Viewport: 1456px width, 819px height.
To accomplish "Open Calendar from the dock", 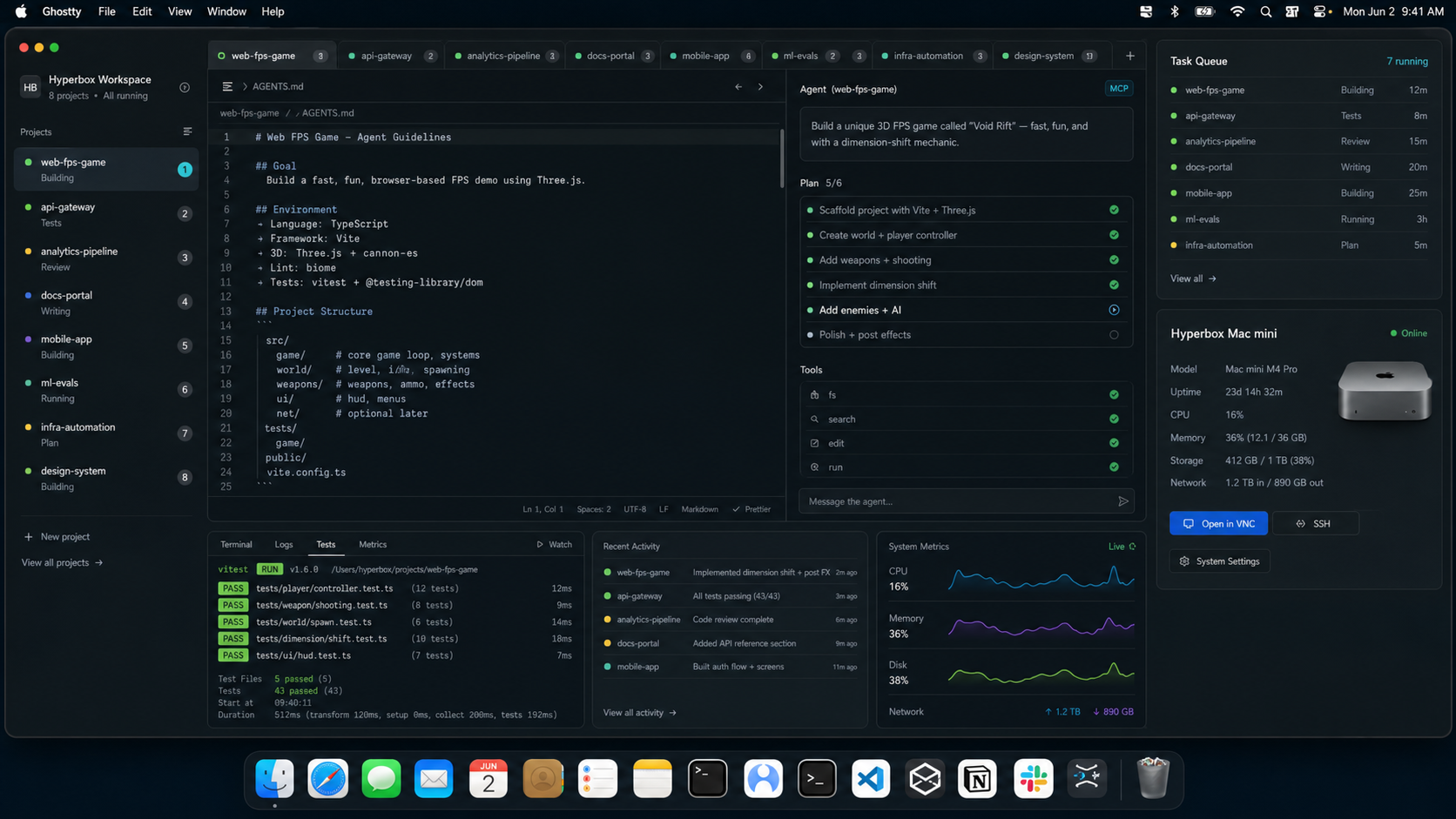I will pos(489,778).
